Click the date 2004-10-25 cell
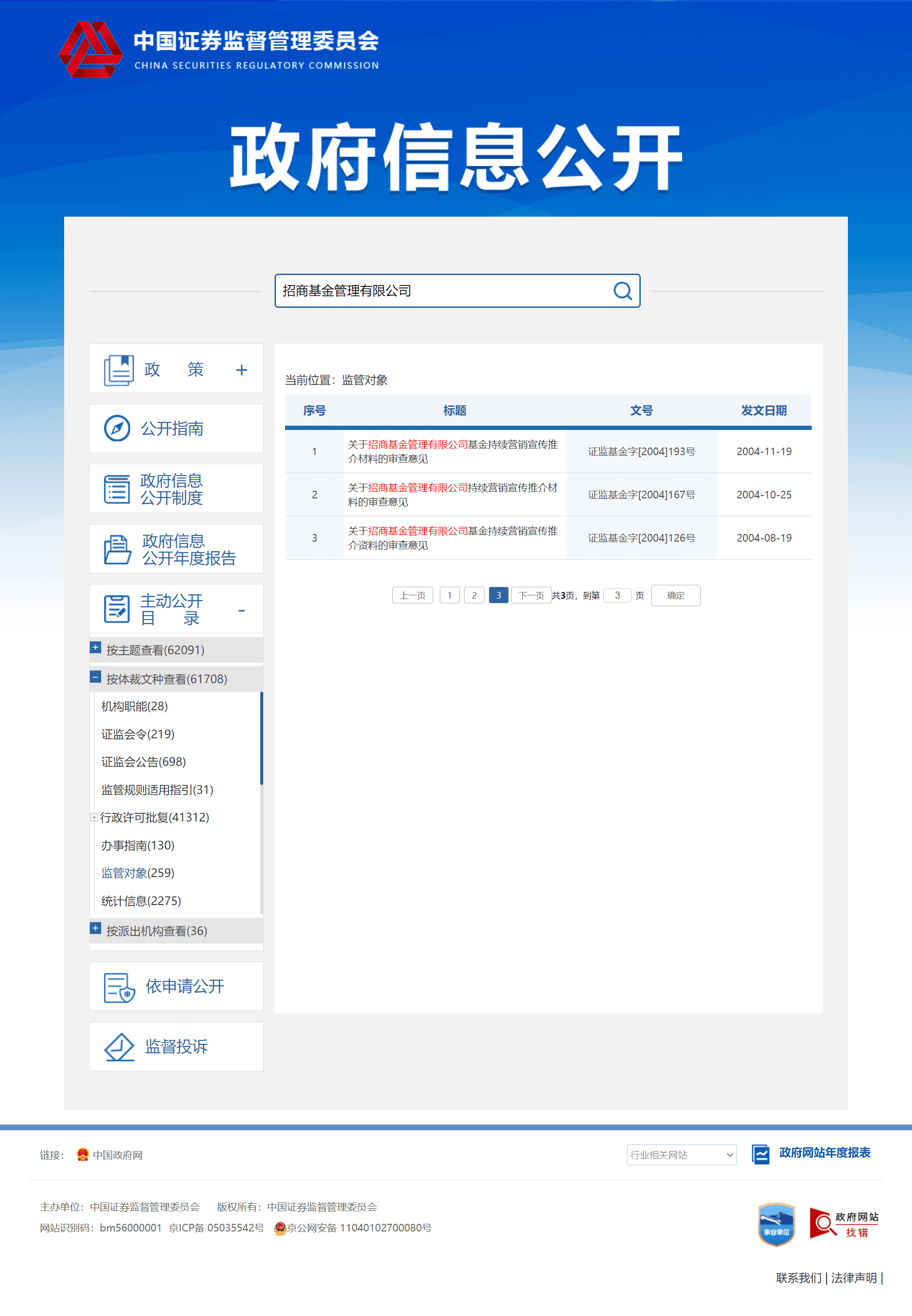 coord(764,495)
